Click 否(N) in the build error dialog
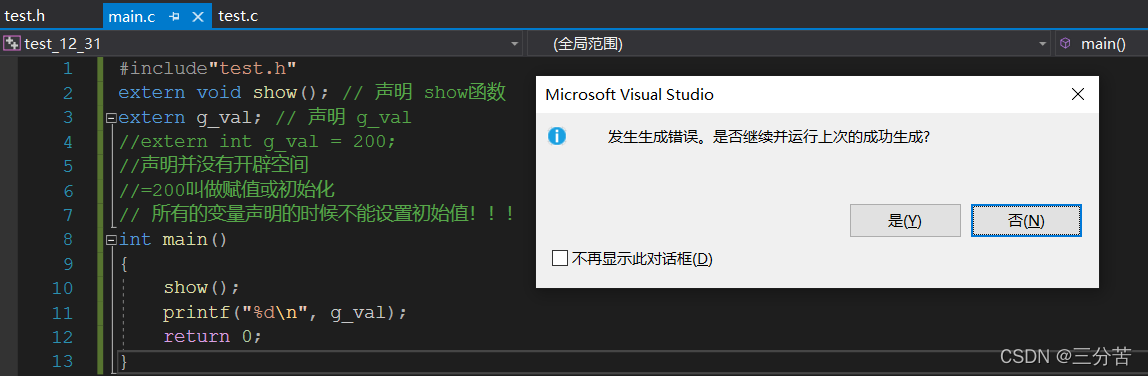 (1026, 221)
